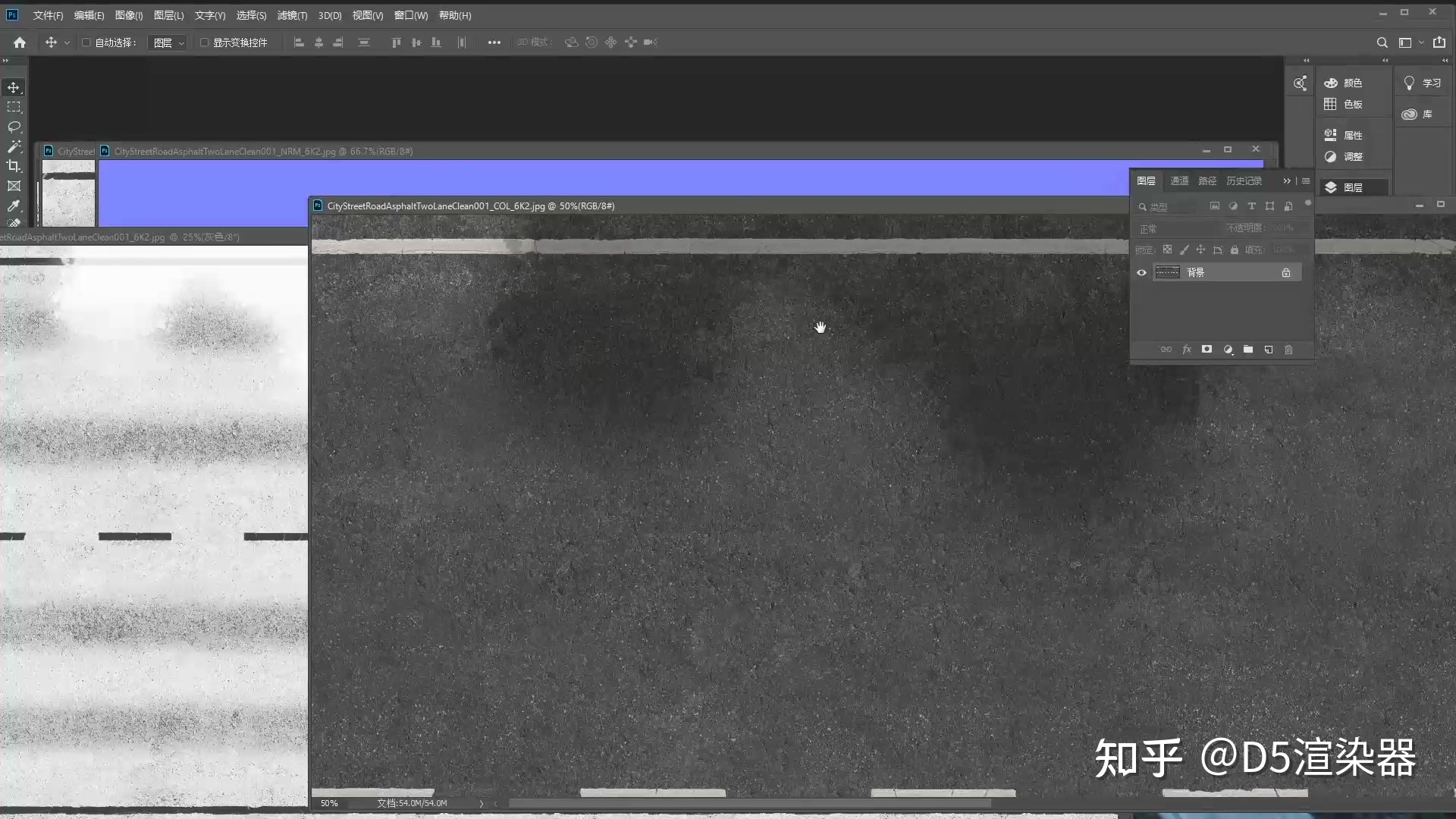The height and width of the screenshot is (819, 1456).
Task: Open the search magnifier at top right
Action: (x=1382, y=42)
